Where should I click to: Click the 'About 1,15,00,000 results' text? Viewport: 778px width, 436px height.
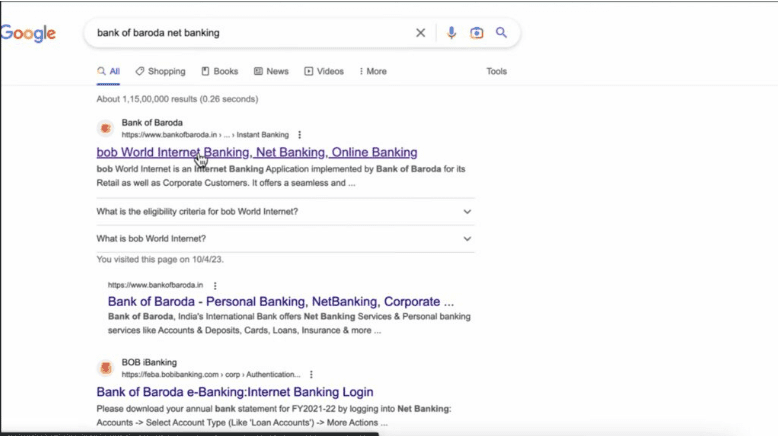click(177, 99)
